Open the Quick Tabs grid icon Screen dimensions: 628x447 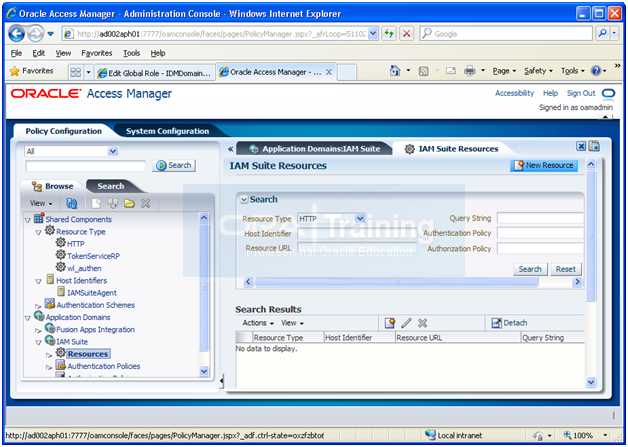(76, 72)
